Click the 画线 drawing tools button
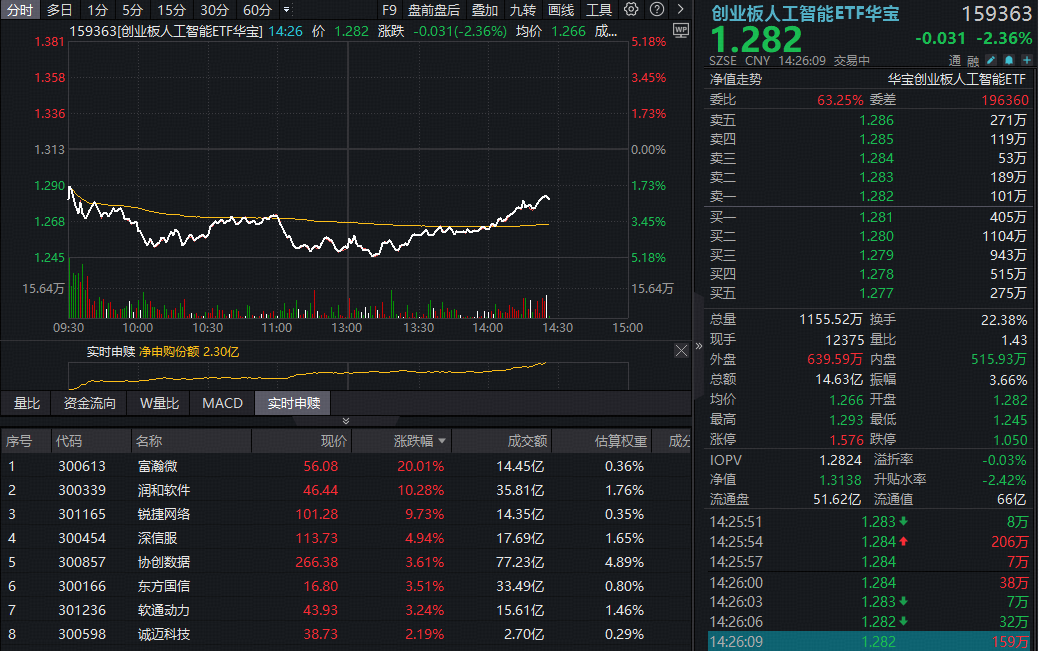 pos(561,10)
